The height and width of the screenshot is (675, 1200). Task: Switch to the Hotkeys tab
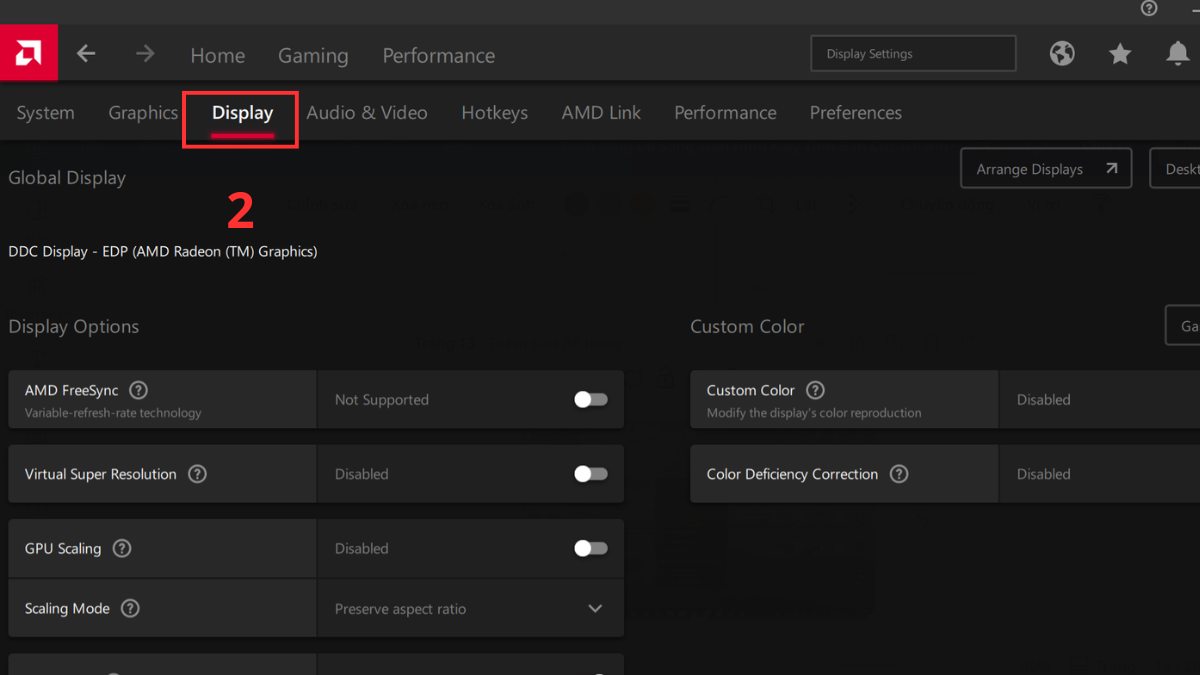[494, 113]
